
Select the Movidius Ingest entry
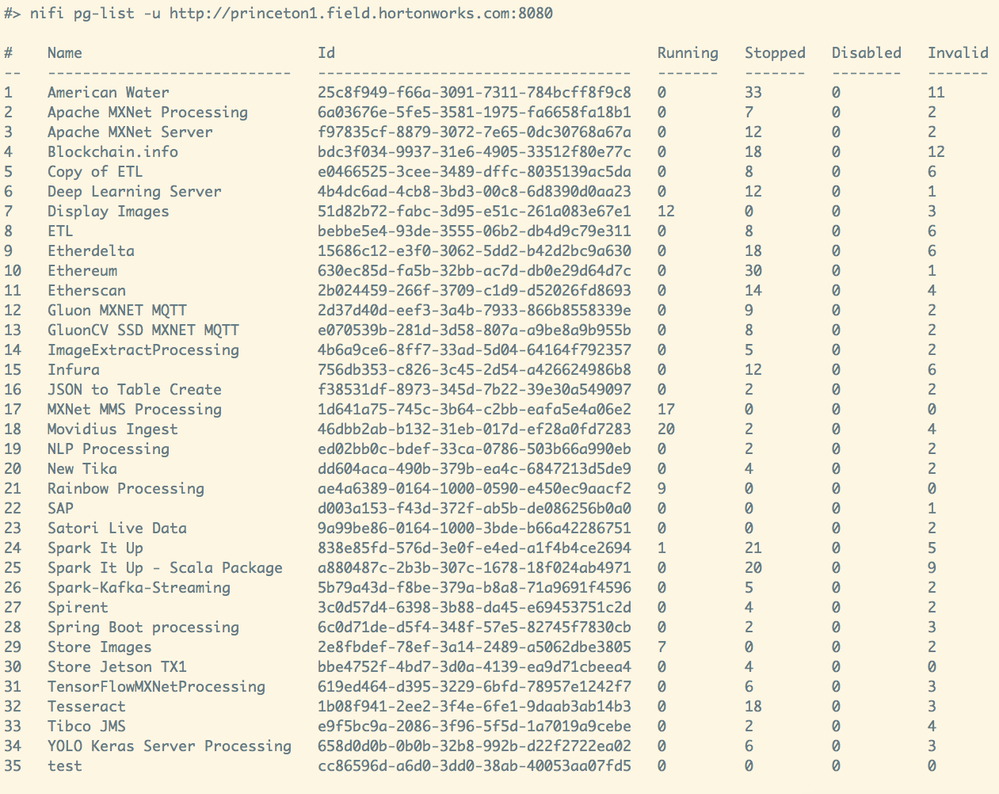point(112,429)
